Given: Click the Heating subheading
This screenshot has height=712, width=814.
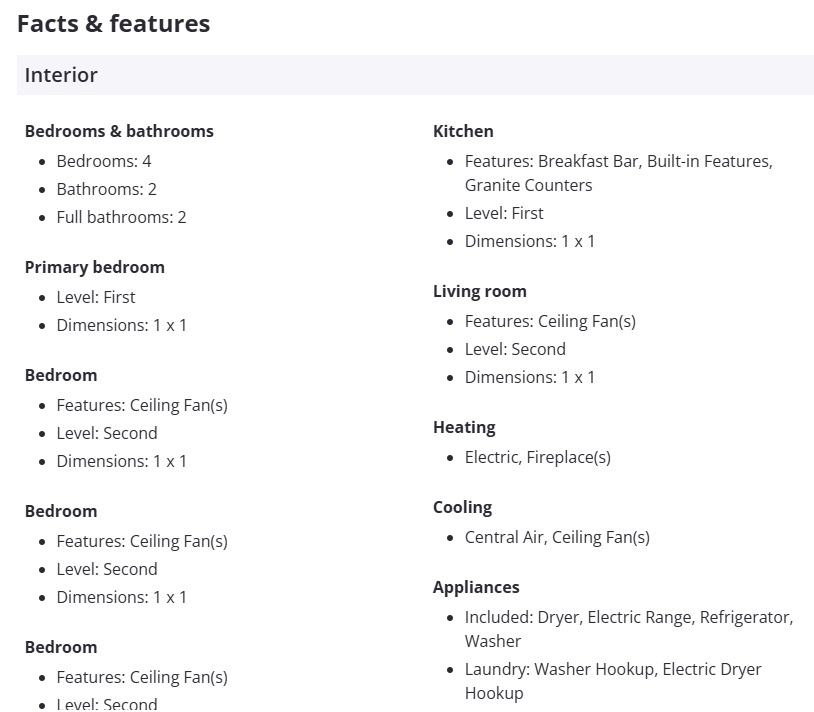Looking at the screenshot, I should [x=464, y=427].
